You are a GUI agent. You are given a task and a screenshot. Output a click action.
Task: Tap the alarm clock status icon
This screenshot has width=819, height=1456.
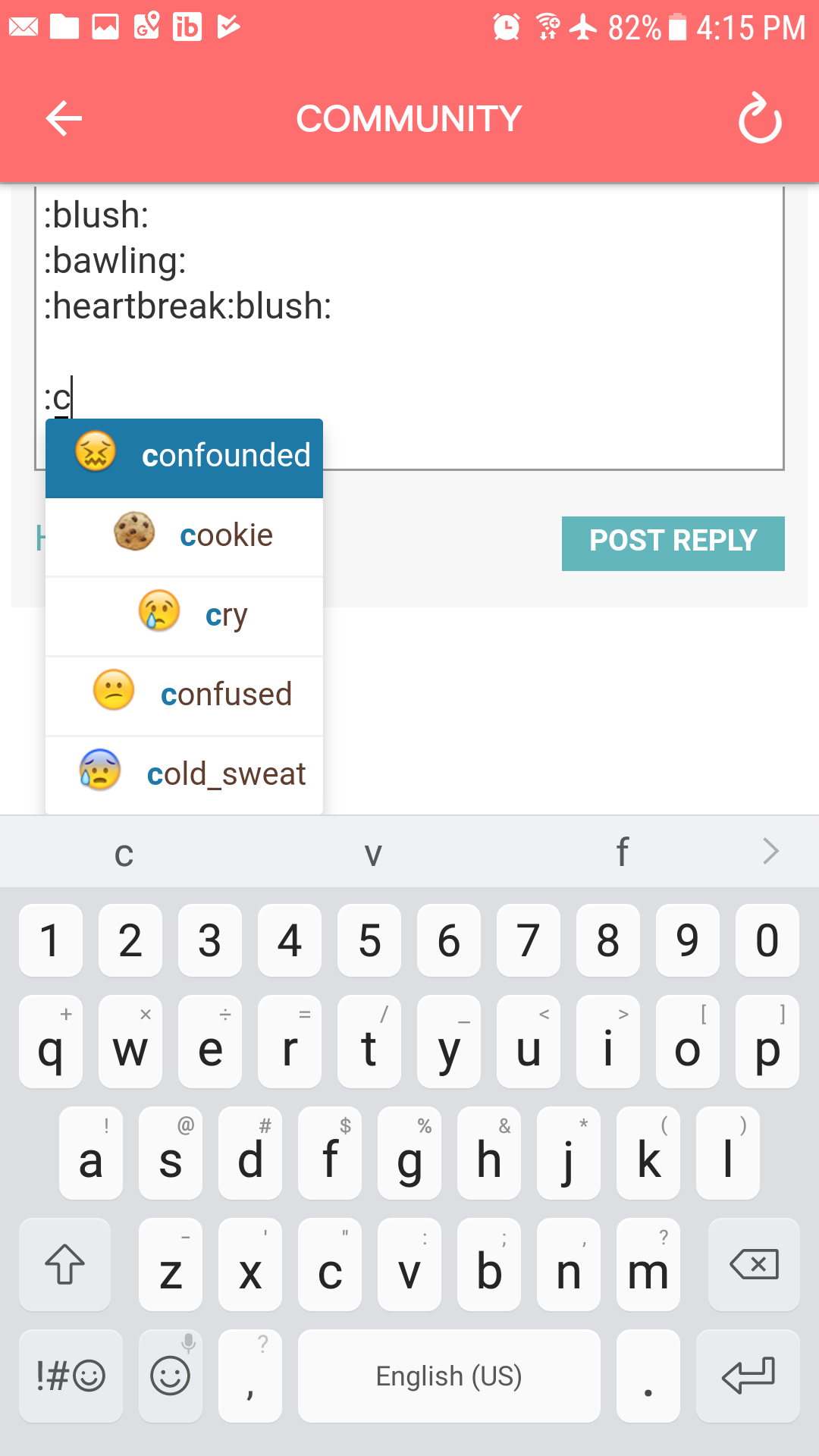[506, 27]
